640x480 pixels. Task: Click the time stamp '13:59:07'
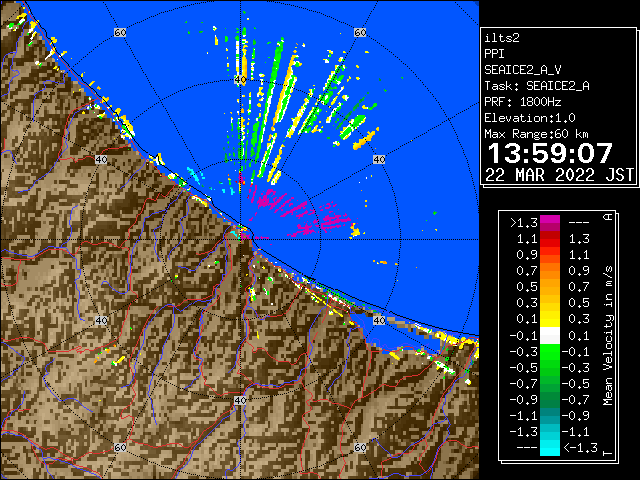coord(550,153)
